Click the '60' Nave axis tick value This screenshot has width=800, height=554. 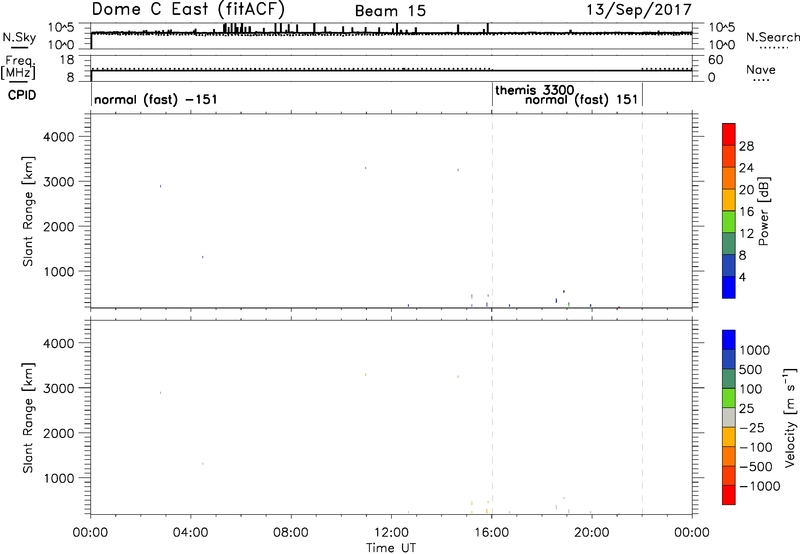point(715,60)
